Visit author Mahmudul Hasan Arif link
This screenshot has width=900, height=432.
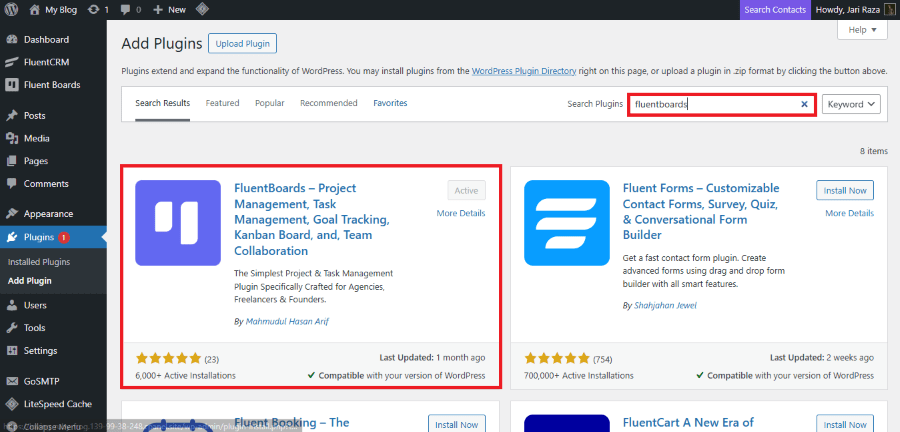(x=287, y=322)
